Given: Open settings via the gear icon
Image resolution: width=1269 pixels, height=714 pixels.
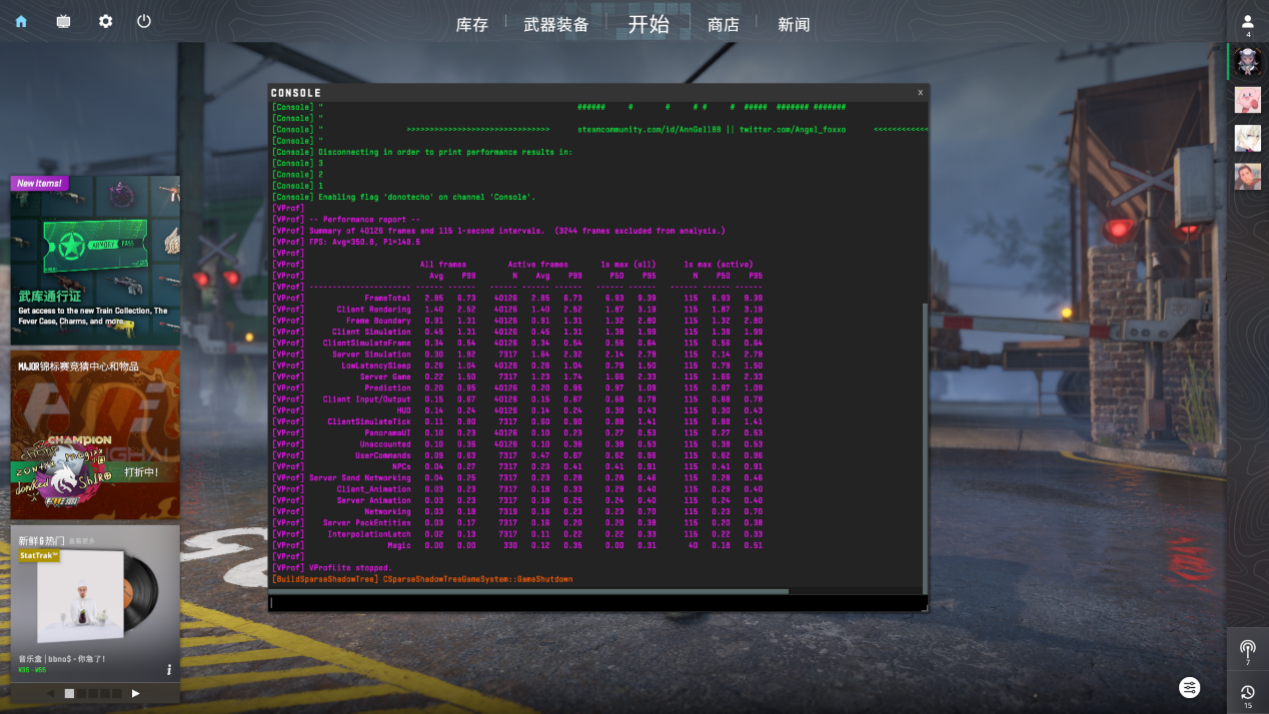Looking at the screenshot, I should [x=105, y=21].
